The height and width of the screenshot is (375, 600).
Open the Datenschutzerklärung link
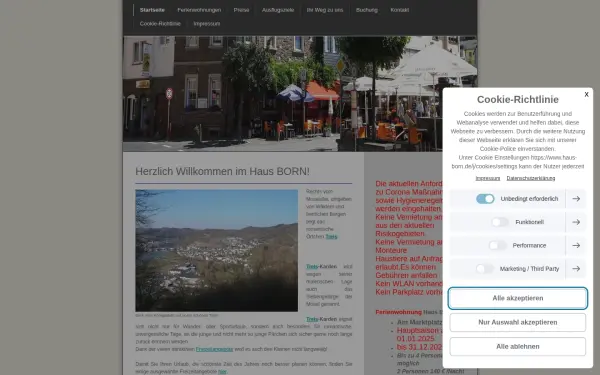point(531,178)
